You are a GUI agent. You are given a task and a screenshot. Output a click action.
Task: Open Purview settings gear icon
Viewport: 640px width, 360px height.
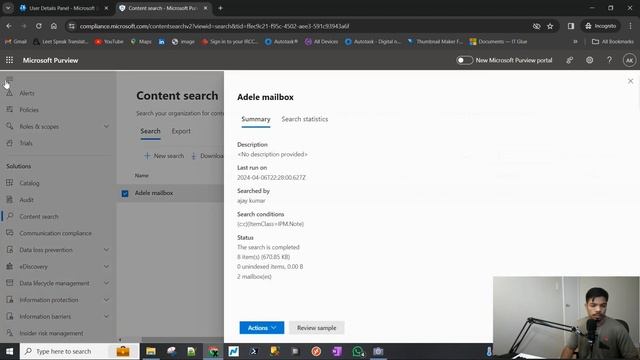click(x=589, y=60)
